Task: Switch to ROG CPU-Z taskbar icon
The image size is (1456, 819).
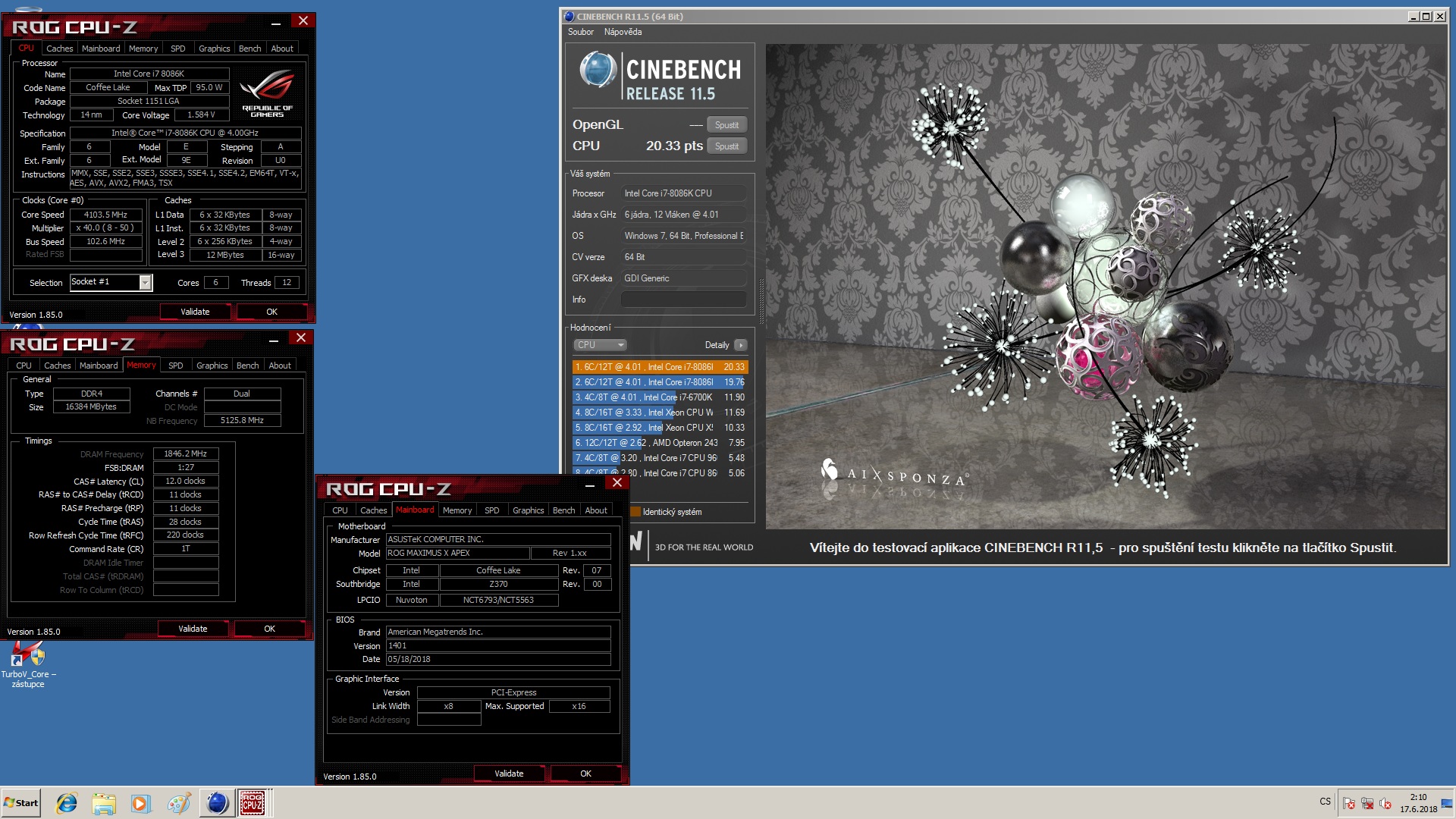Action: [253, 803]
